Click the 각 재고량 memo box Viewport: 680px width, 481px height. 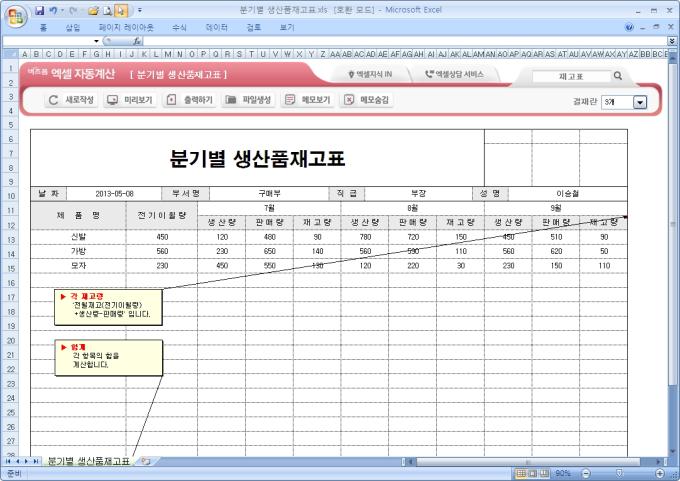(108, 307)
